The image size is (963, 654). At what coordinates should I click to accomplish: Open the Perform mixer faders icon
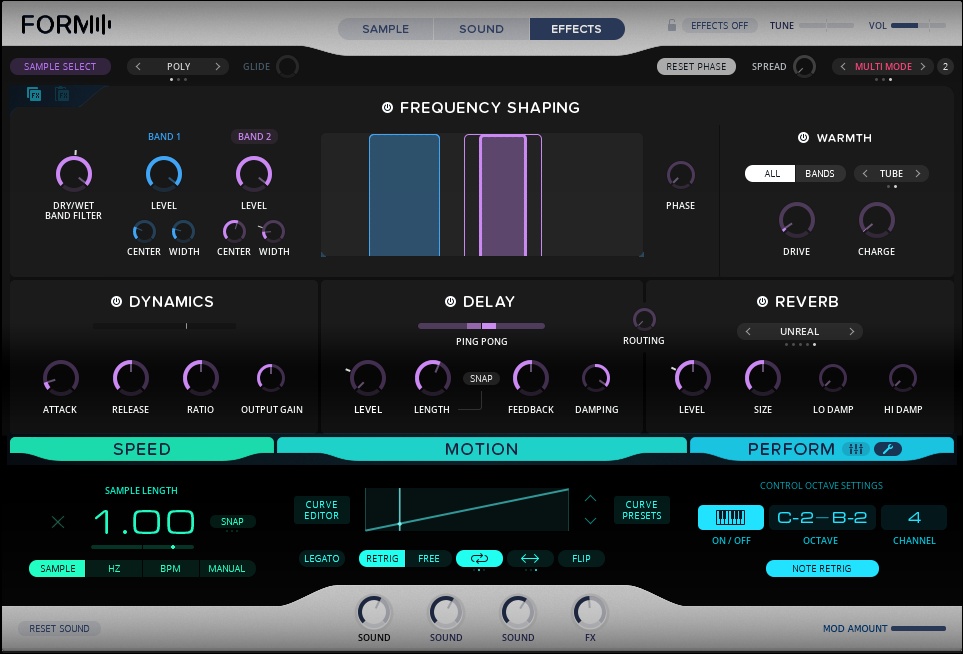pos(856,449)
